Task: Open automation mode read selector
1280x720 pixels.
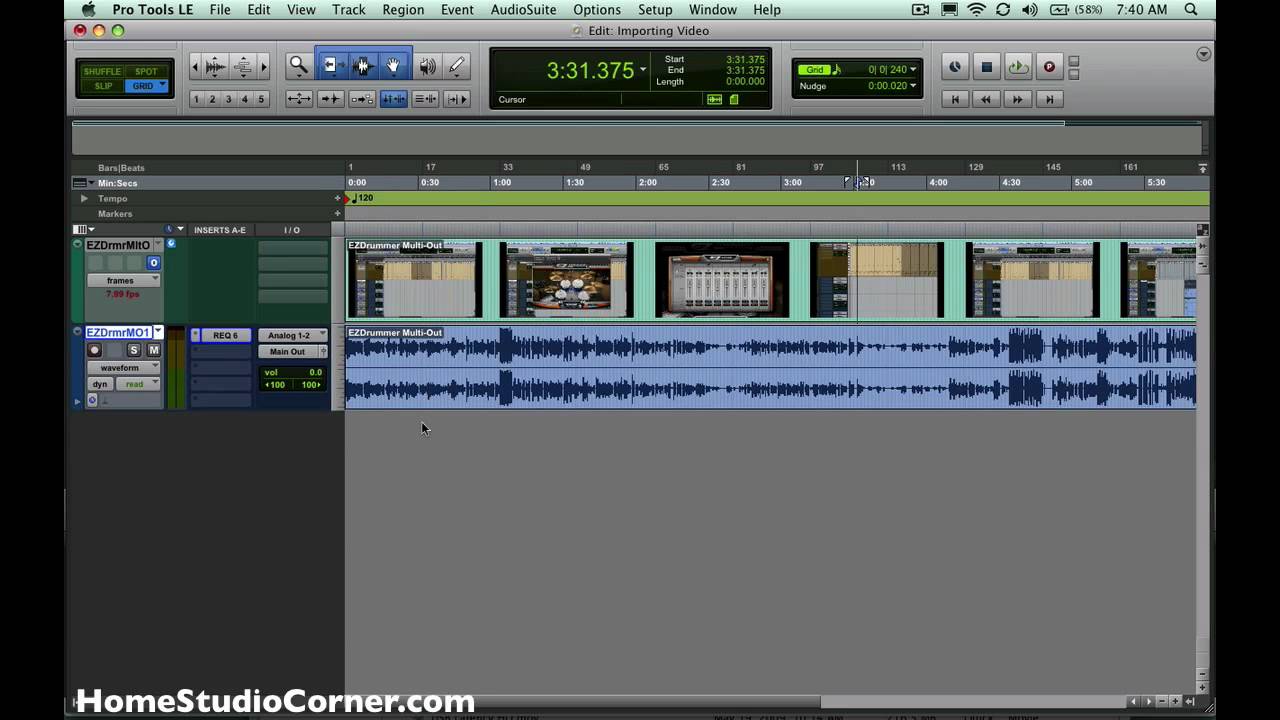Action: point(137,384)
